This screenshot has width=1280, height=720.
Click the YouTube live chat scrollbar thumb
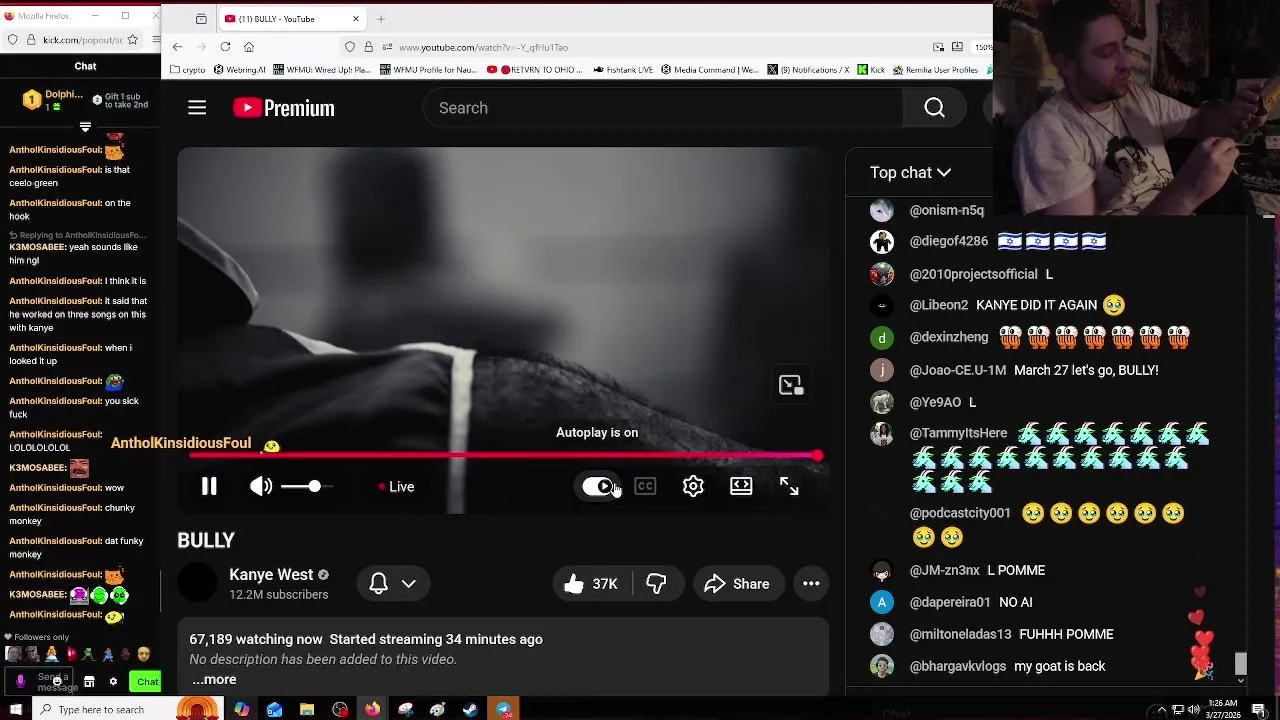click(x=1241, y=664)
